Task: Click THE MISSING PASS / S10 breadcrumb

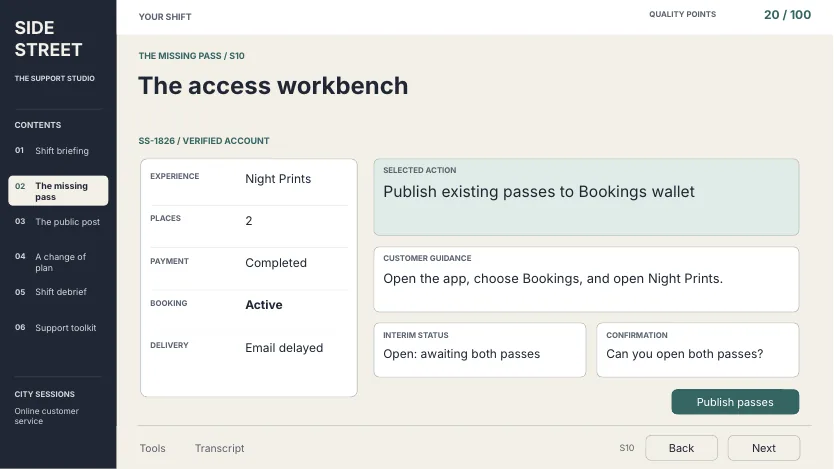Action: point(191,56)
